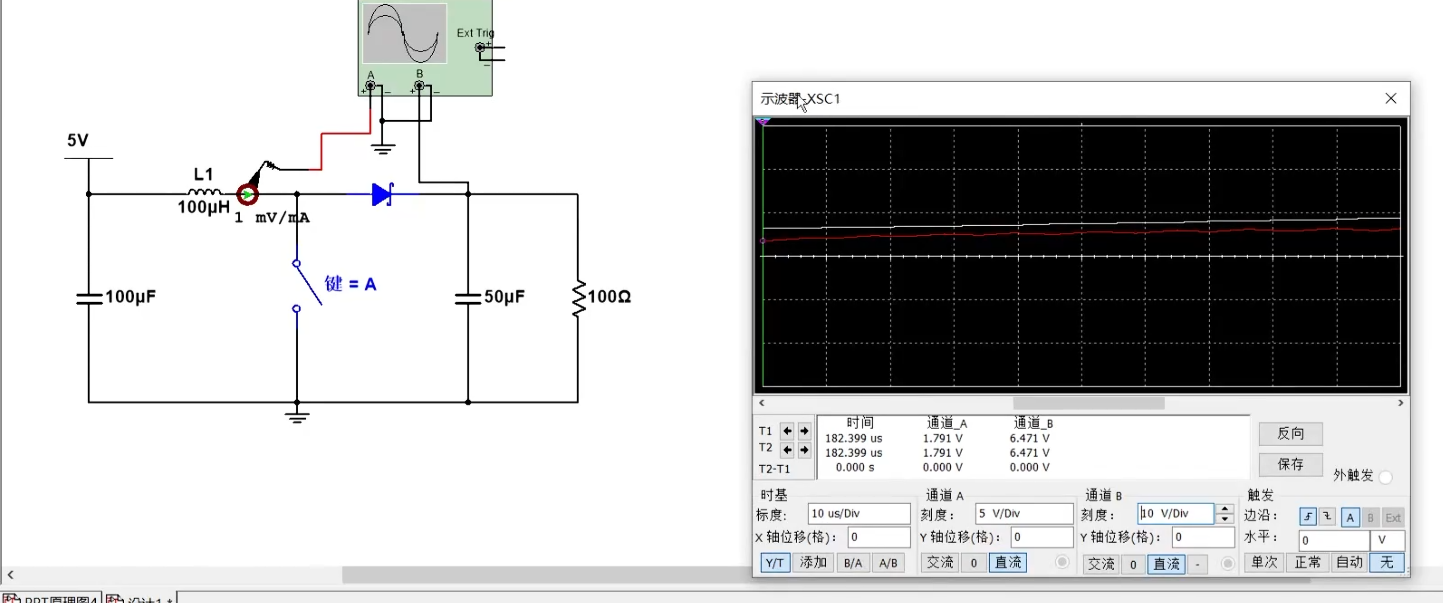Set channel A coupling to 直流
The width and height of the screenshot is (1443, 603).
1007,563
